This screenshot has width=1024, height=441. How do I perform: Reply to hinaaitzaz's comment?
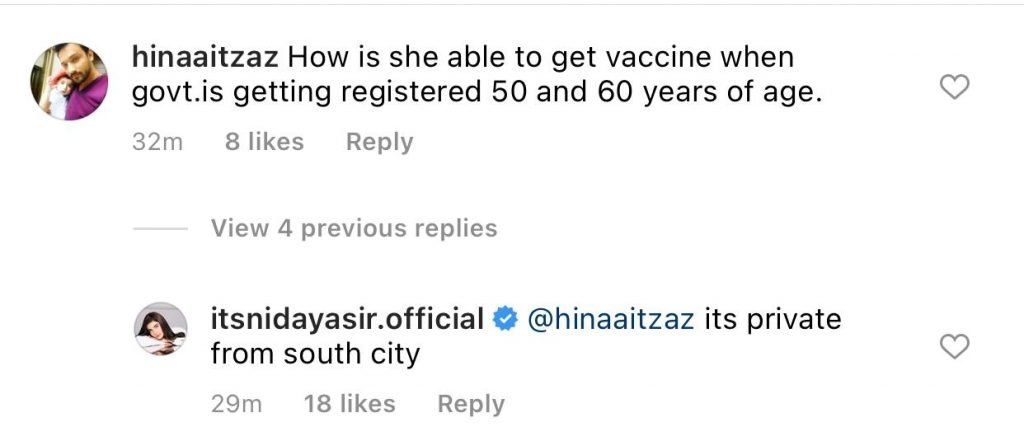click(379, 143)
